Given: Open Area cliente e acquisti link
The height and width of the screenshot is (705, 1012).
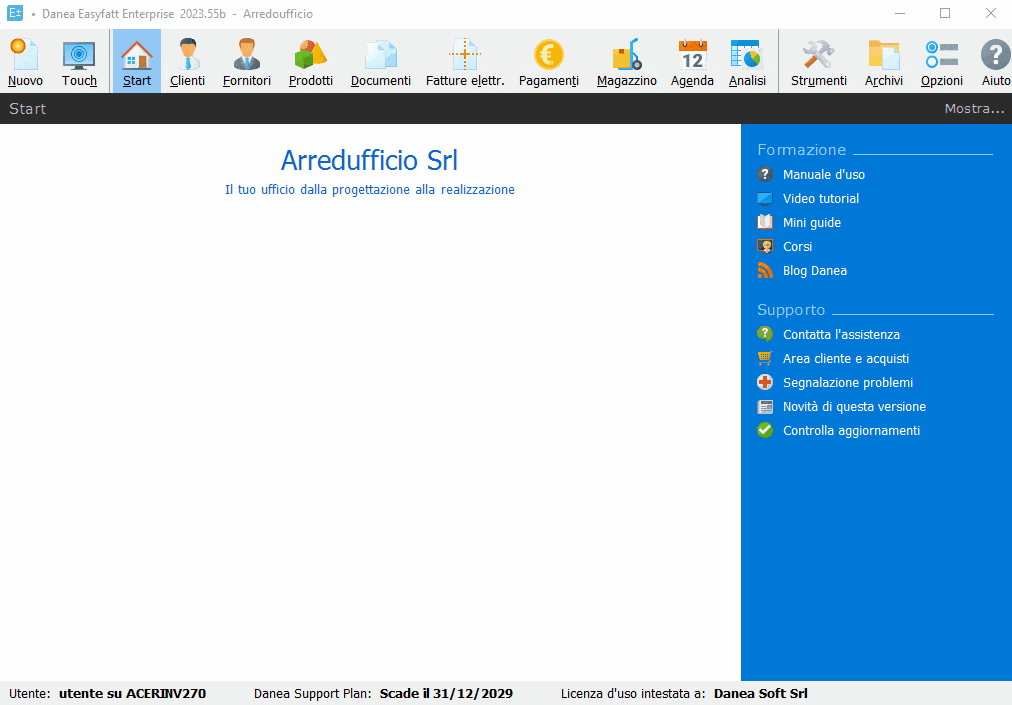Looking at the screenshot, I should point(846,358).
